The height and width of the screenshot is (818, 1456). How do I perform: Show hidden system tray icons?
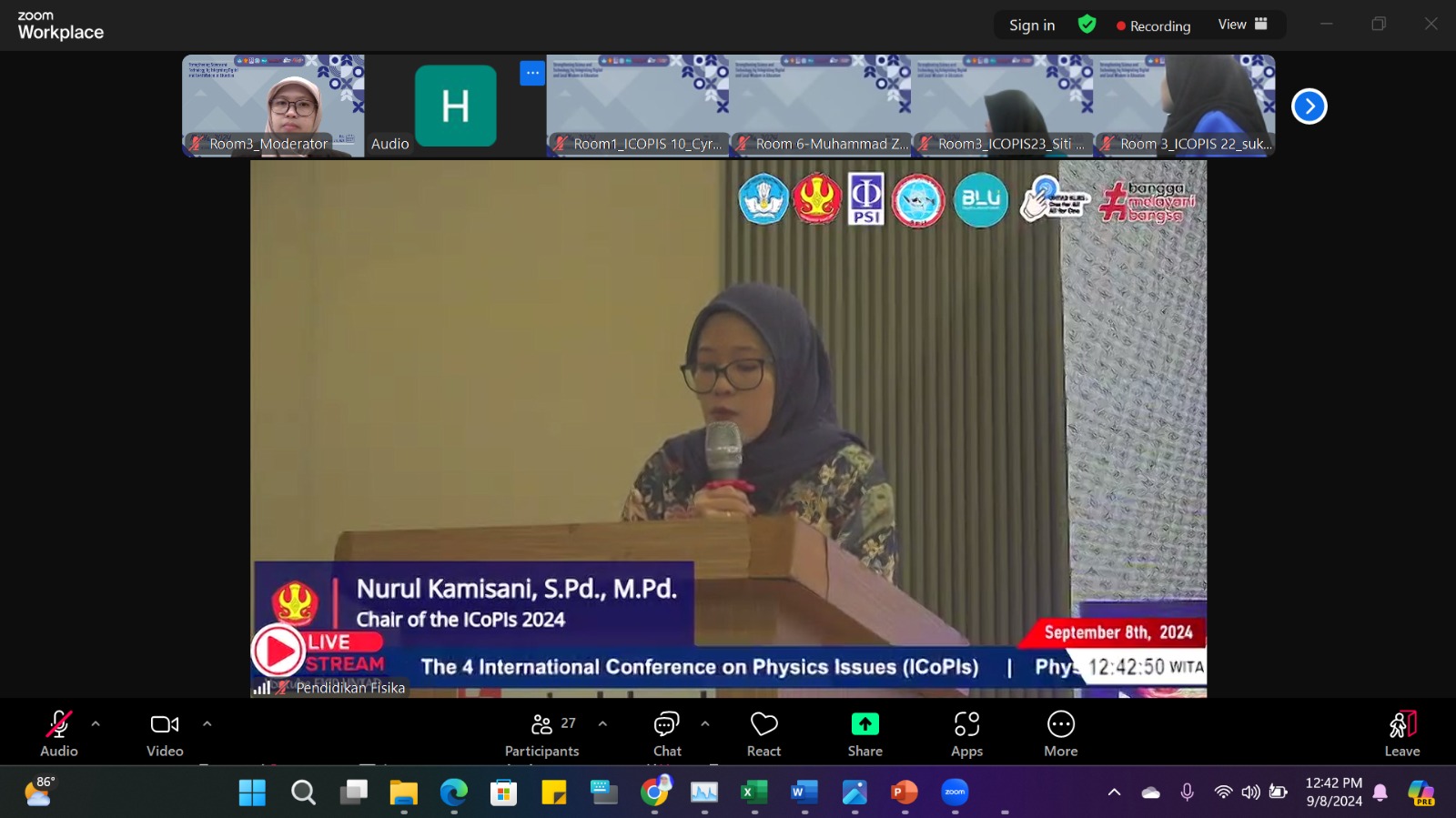coord(1114,793)
